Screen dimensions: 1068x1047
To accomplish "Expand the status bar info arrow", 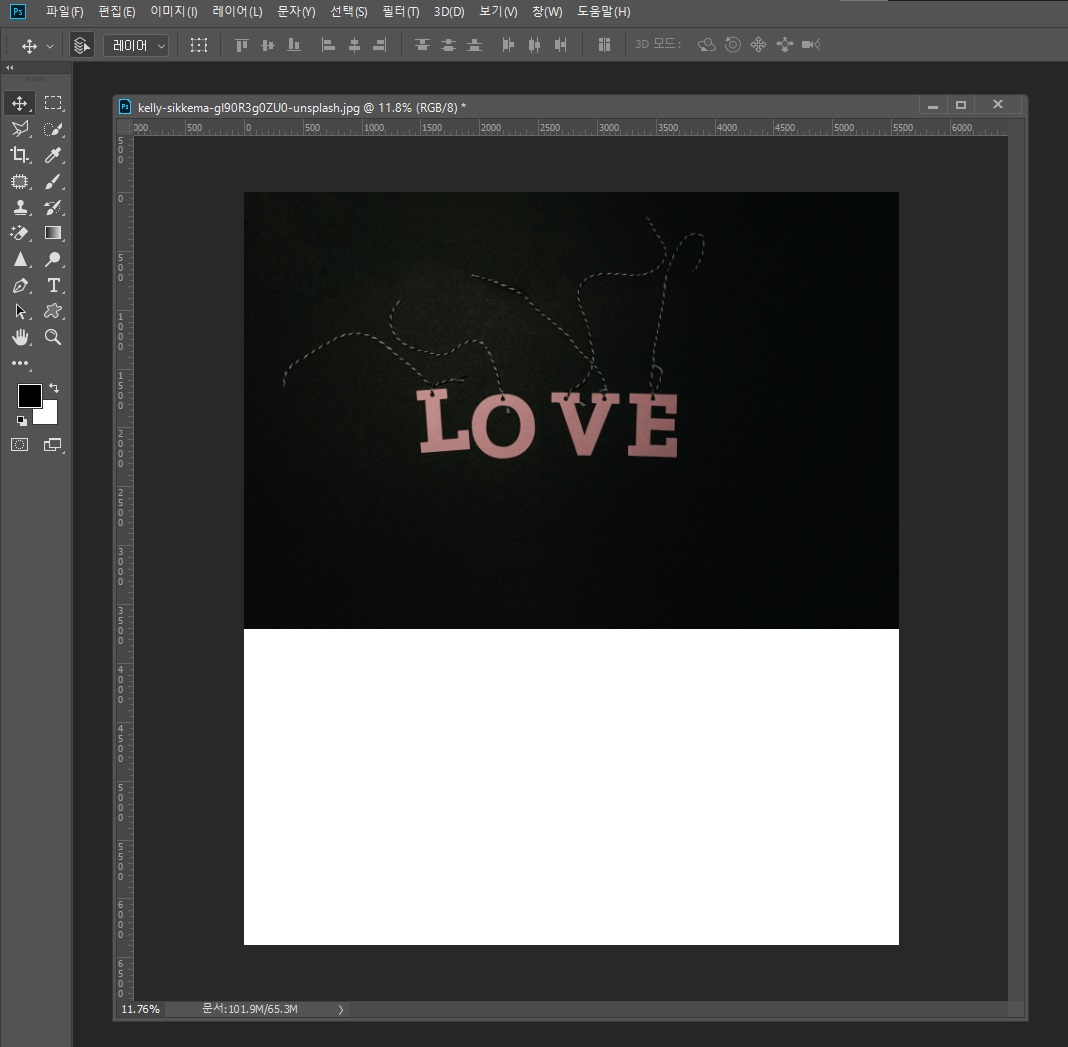I will 341,1010.
